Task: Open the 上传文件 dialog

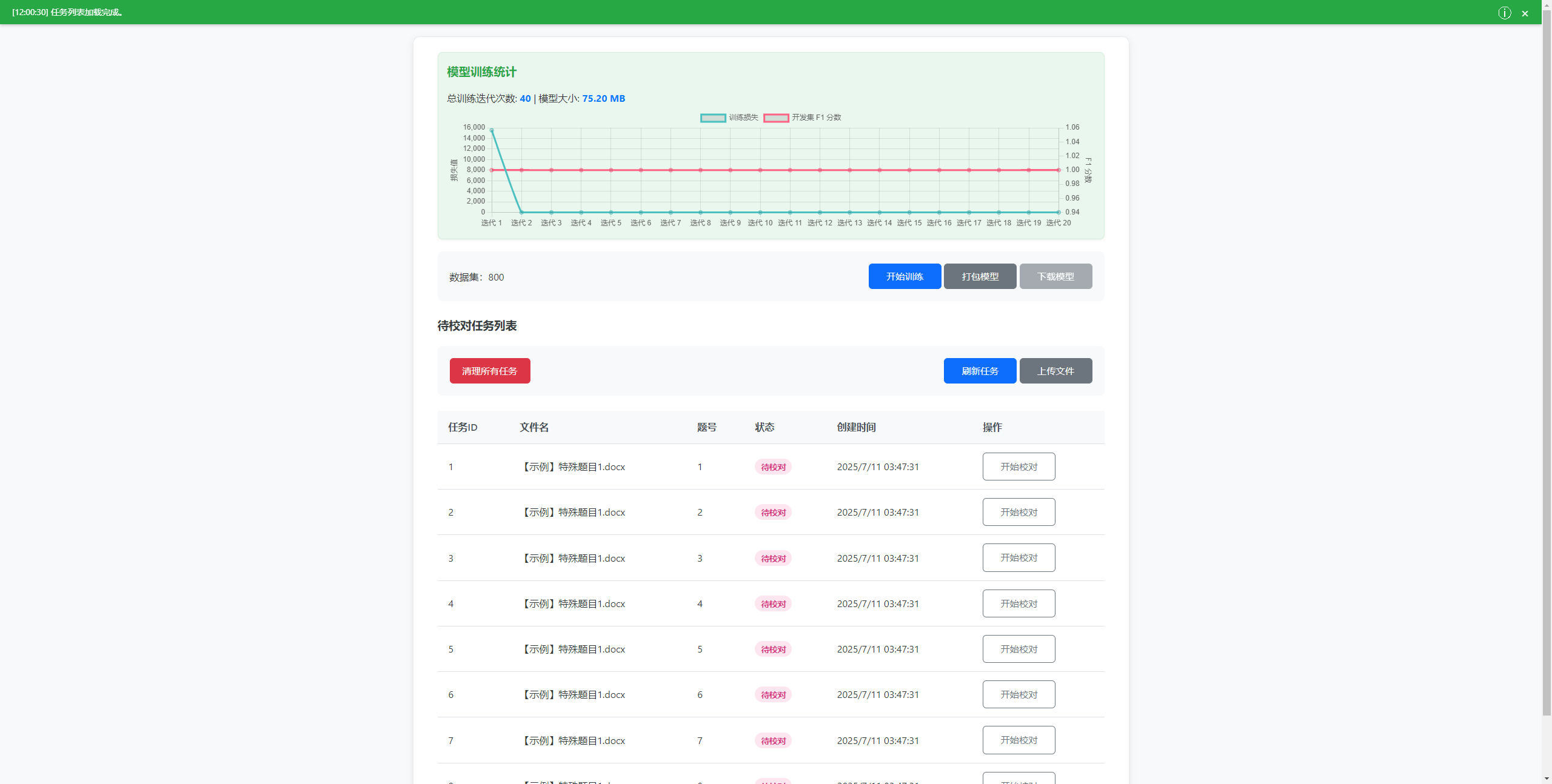Action: click(x=1055, y=371)
